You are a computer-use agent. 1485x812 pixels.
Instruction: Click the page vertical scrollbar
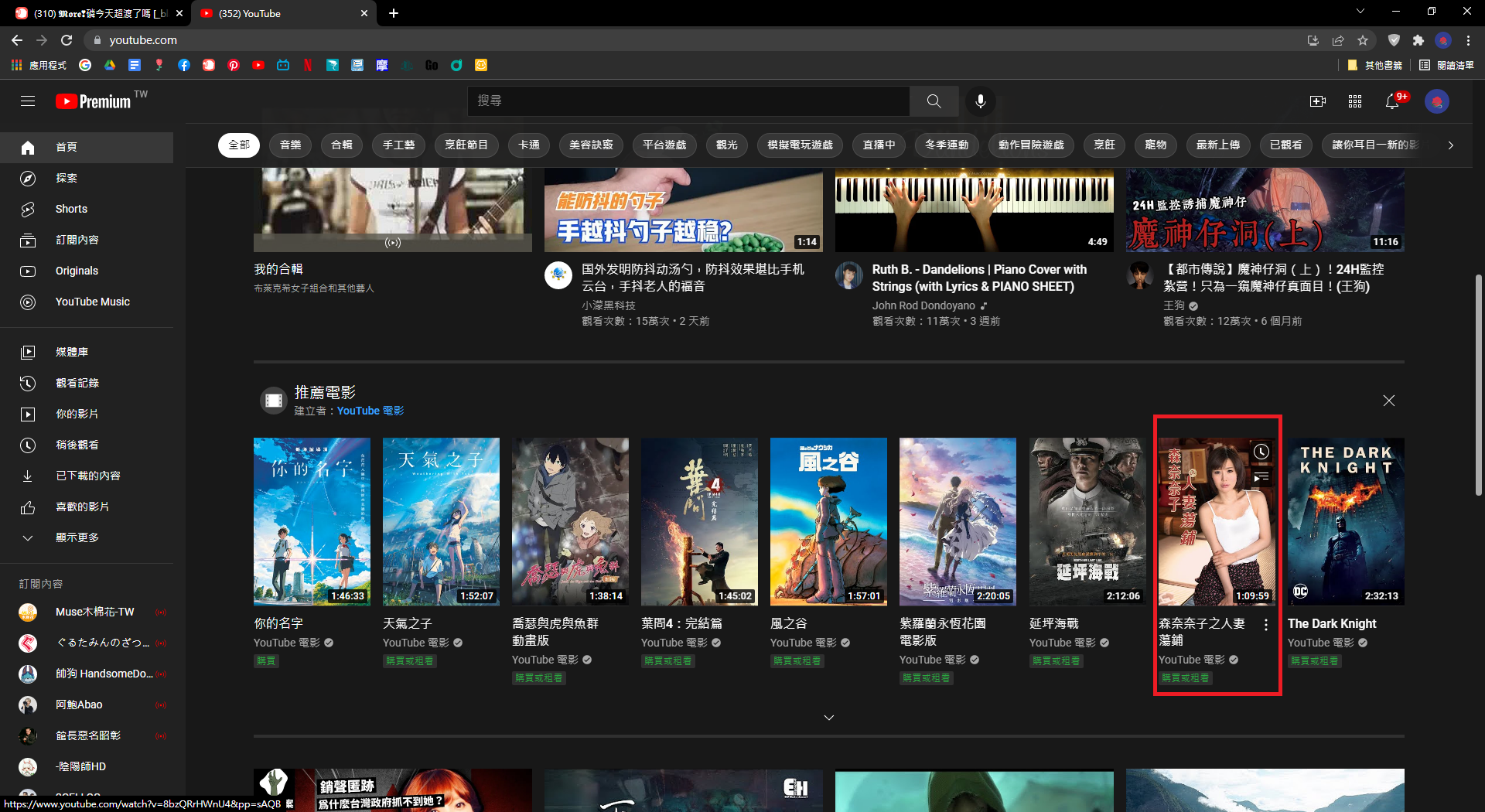(1479, 384)
